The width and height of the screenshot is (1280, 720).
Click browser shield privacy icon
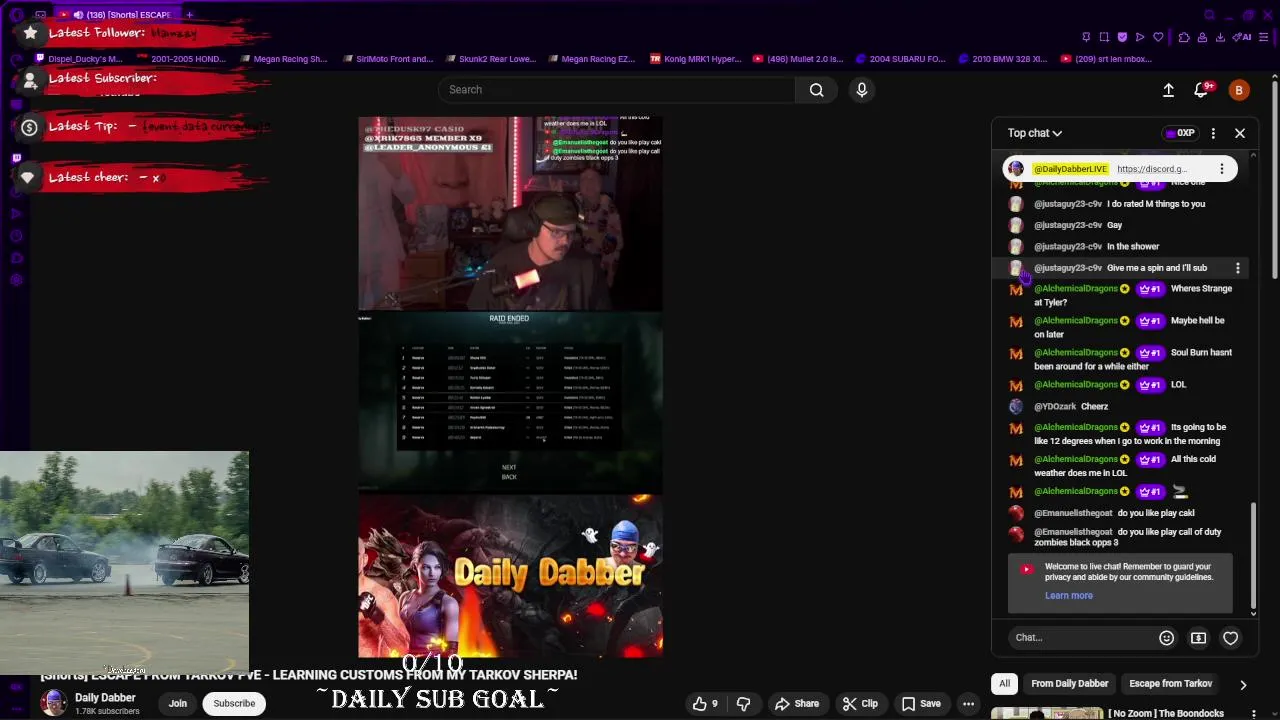click(1122, 37)
